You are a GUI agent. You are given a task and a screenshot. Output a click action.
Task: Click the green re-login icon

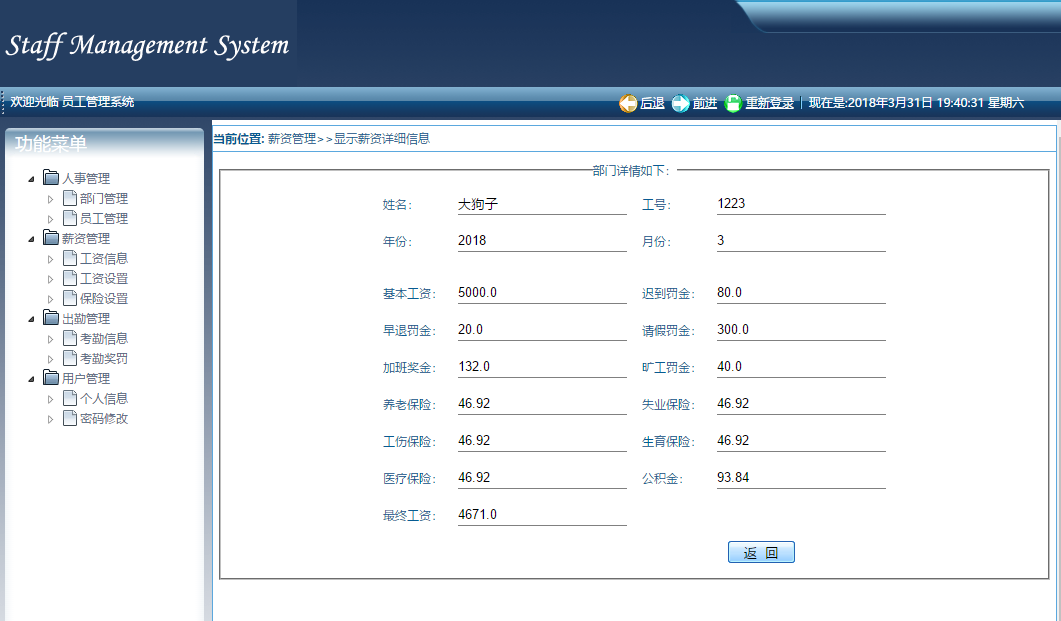click(733, 103)
